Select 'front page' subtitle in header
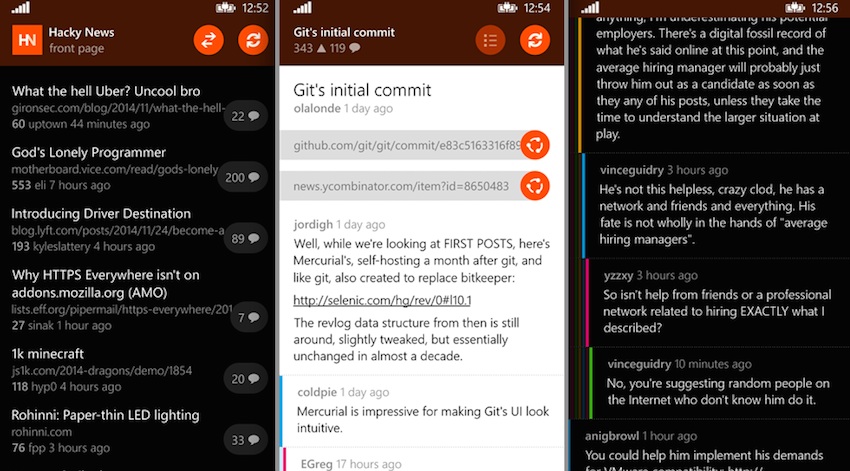850x471 pixels. coord(76,48)
